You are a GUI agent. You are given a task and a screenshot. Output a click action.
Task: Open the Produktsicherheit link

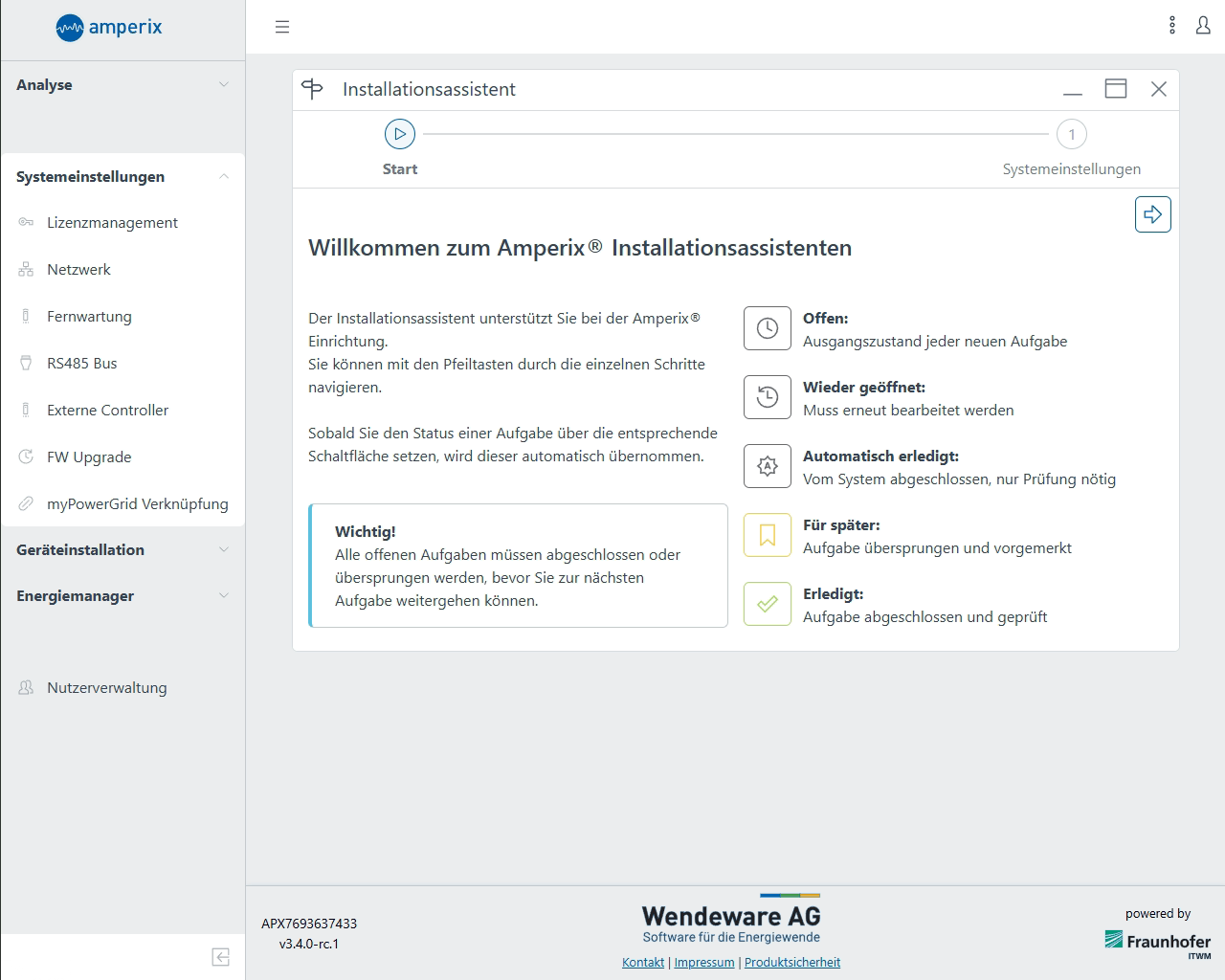792,962
